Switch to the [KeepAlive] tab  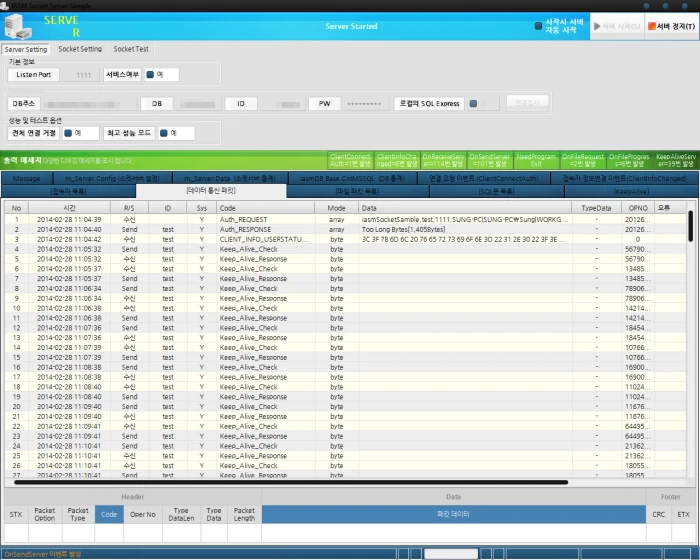(631, 191)
